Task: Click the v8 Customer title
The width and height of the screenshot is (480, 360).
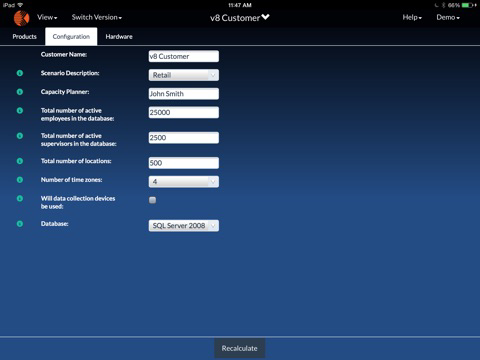Action: (235, 18)
